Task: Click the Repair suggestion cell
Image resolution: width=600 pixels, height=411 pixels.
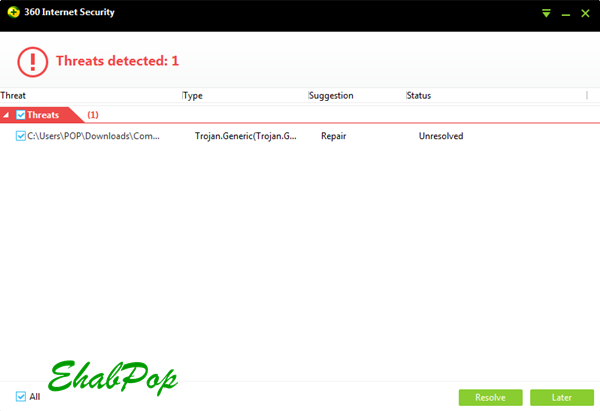Action: [x=333, y=136]
